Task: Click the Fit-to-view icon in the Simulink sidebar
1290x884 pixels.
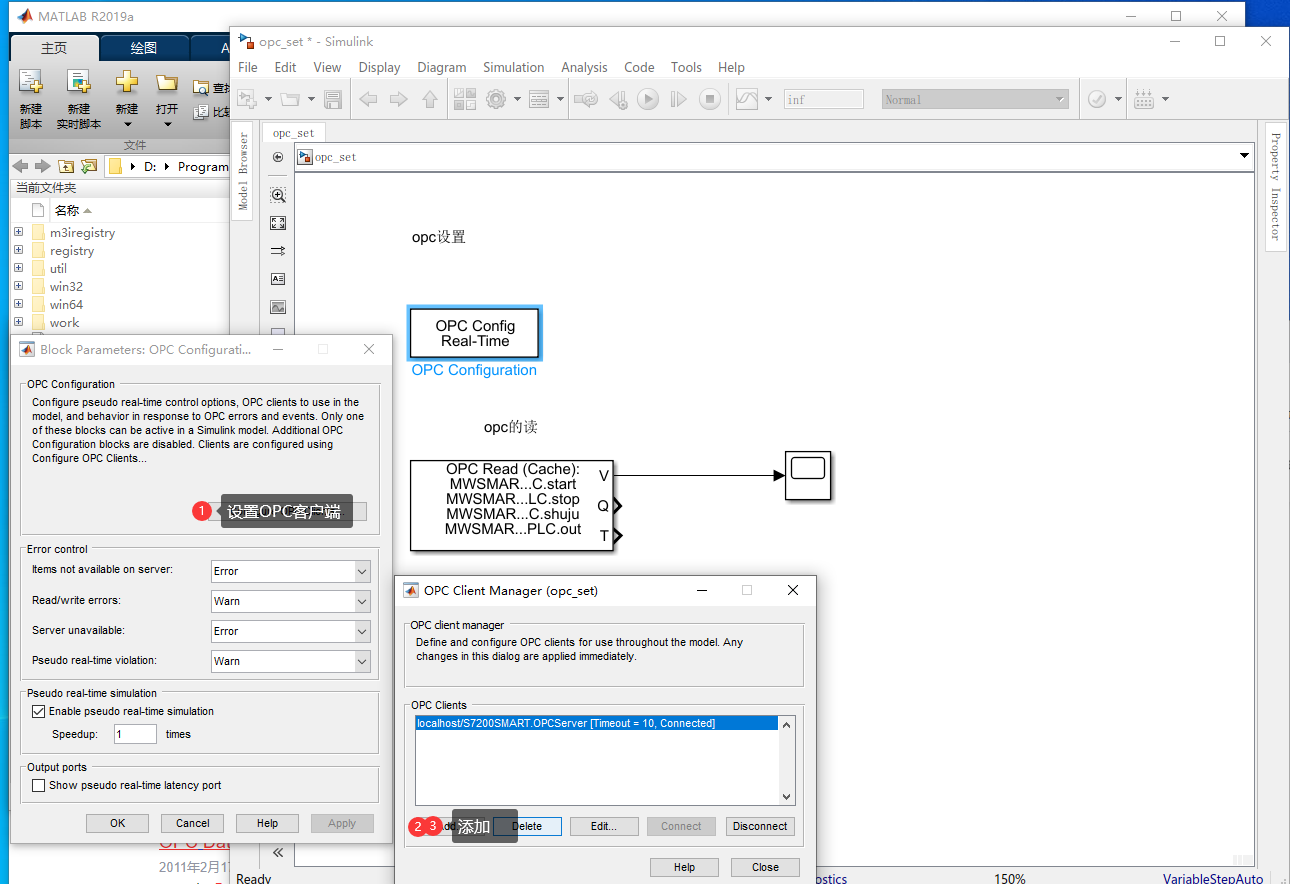Action: click(x=278, y=223)
